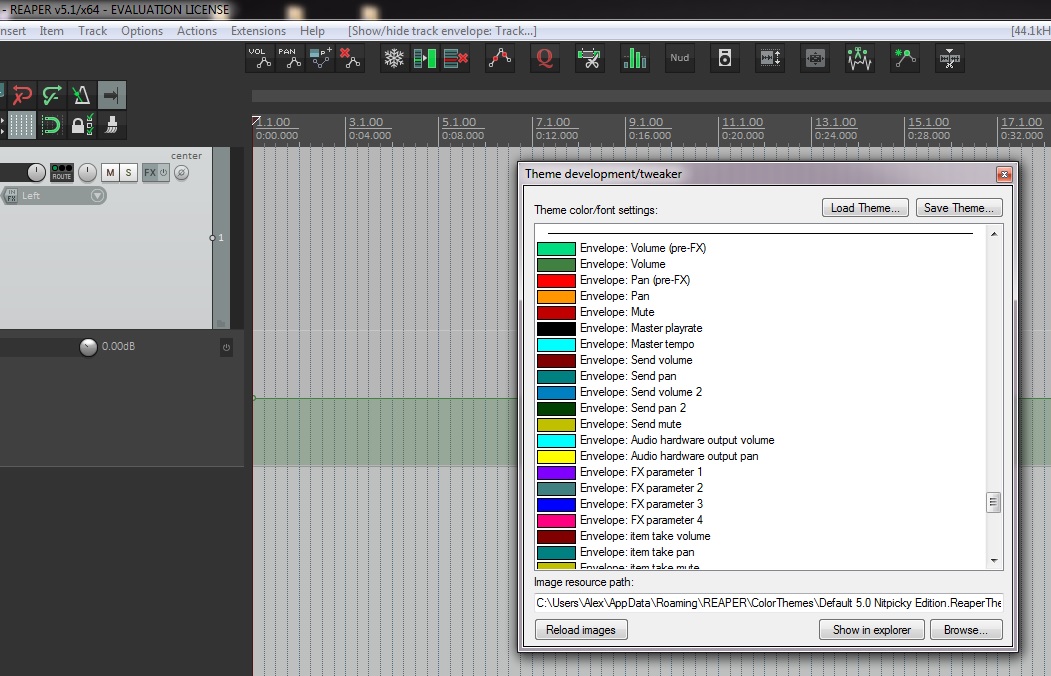Click the Envelope: Volume (pre-FX) color swatch
Screen dimensions: 1051x676
coord(556,249)
